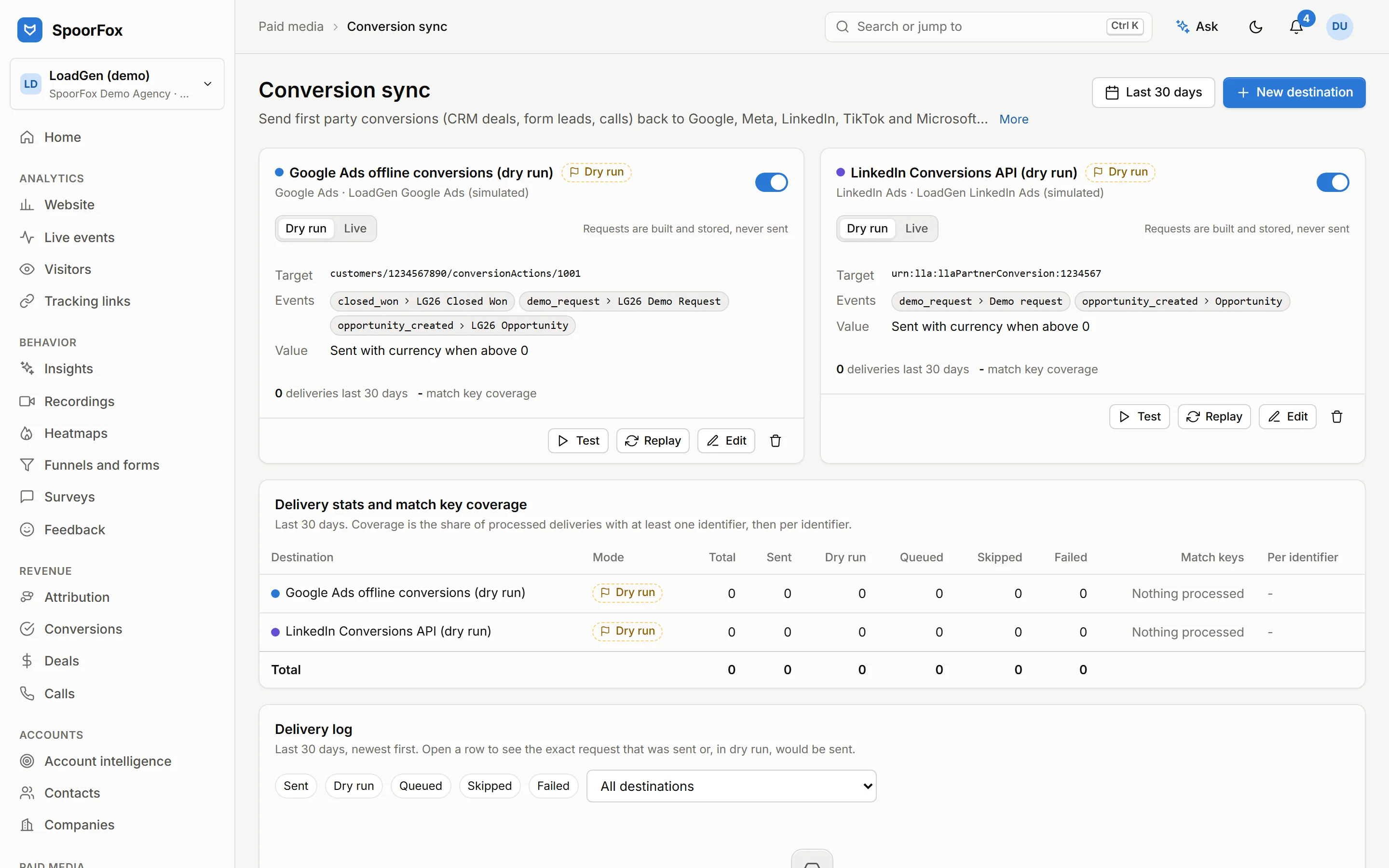Replay deliveries for LinkedIn destination
This screenshot has width=1389, height=868.
pos(1214,417)
